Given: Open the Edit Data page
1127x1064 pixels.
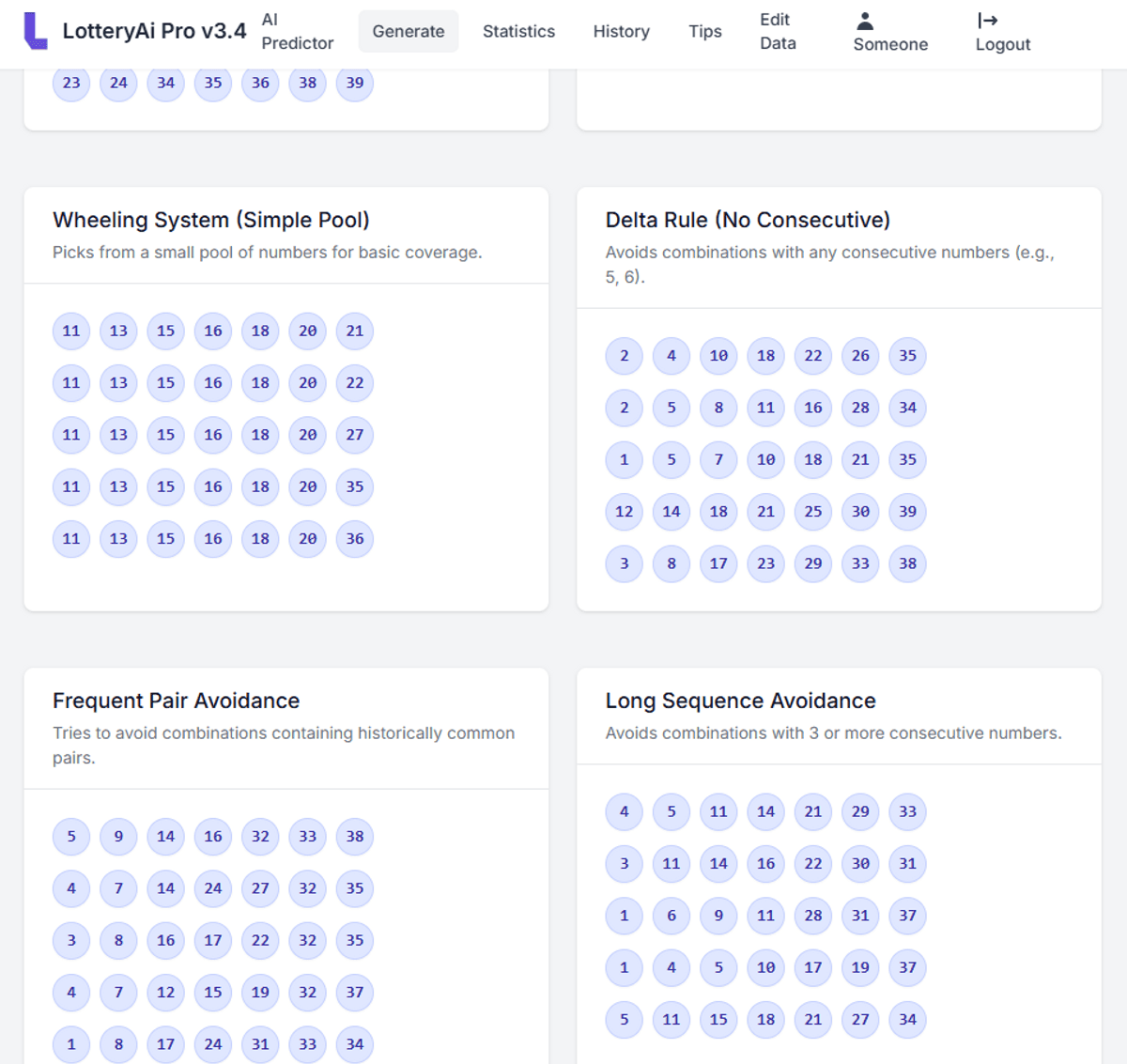Looking at the screenshot, I should [778, 32].
